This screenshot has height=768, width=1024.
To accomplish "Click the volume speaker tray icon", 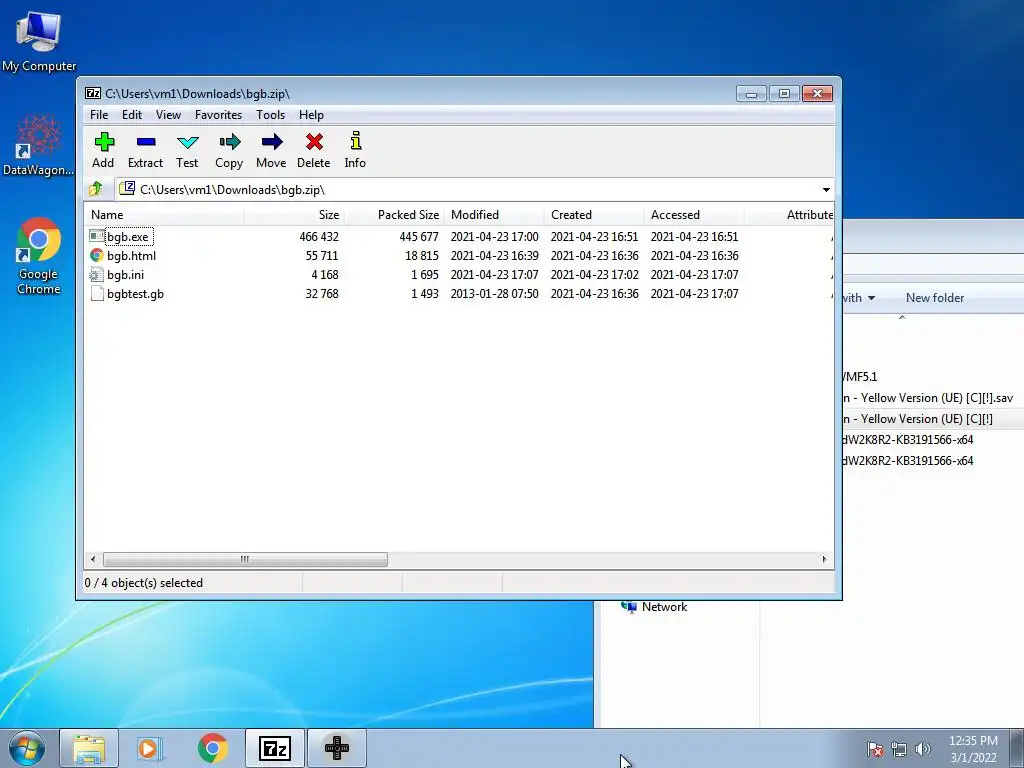I will (x=923, y=749).
